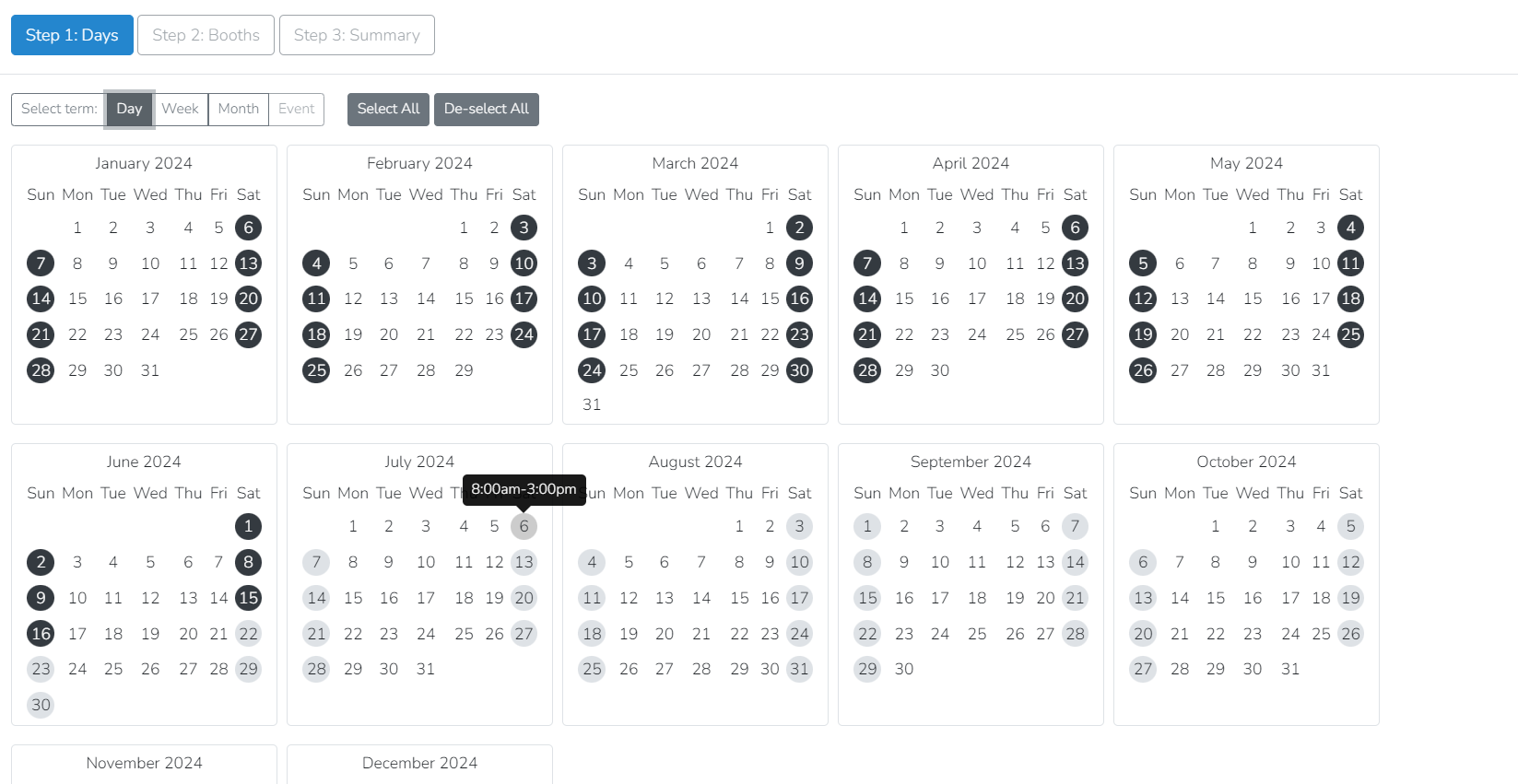Viewport: 1518px width, 784px height.
Task: Click the De-select All button
Action: click(486, 109)
